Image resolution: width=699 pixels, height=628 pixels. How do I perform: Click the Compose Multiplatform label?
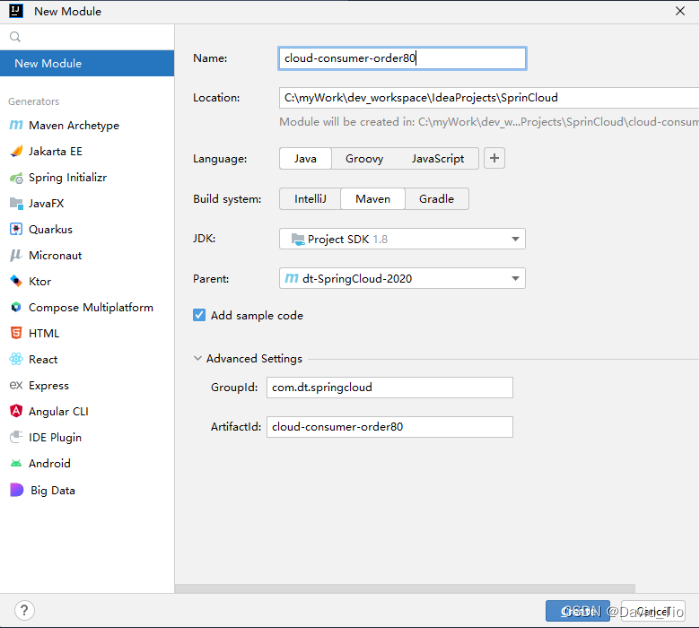(91, 308)
